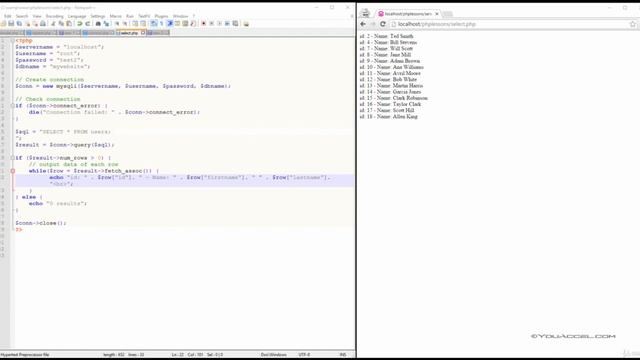Toggle Show All Characters icon

(x=162, y=24)
